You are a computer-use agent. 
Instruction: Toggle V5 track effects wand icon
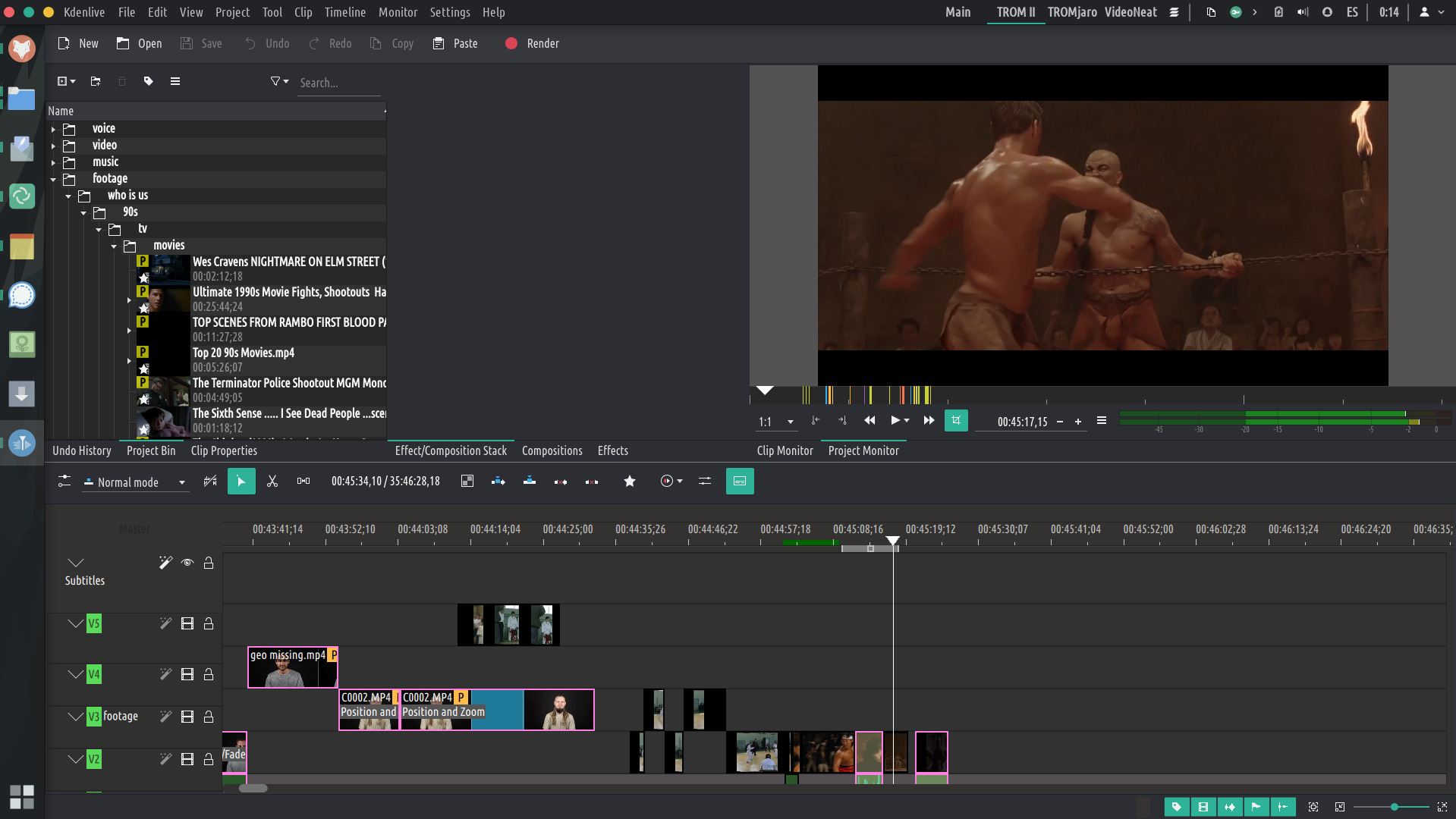(165, 623)
